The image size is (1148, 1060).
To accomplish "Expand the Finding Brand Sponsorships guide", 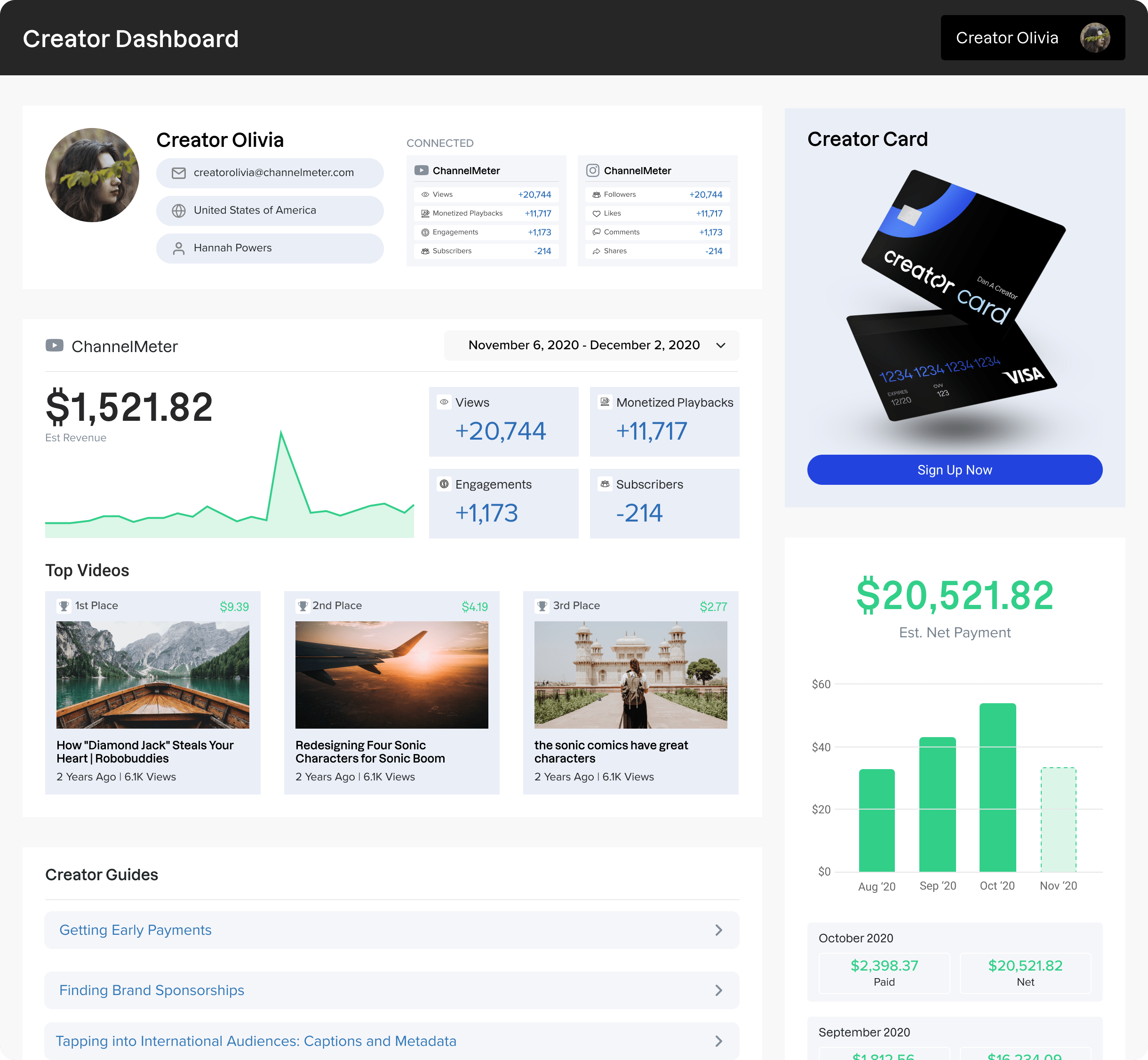I will (391, 990).
